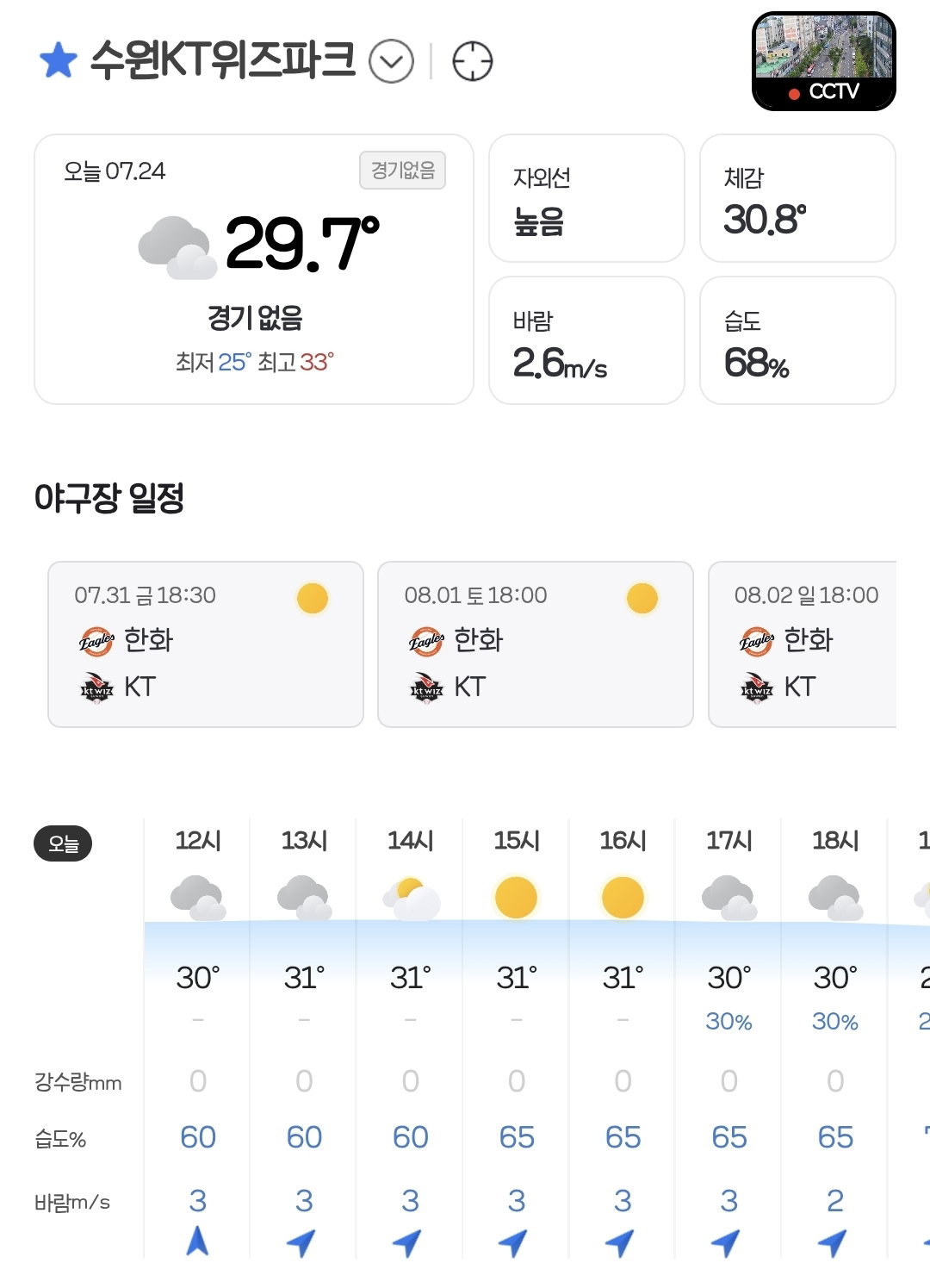The height and width of the screenshot is (1288, 930).
Task: Open the 08.02 일 18:00 game card
Action: pos(803,644)
